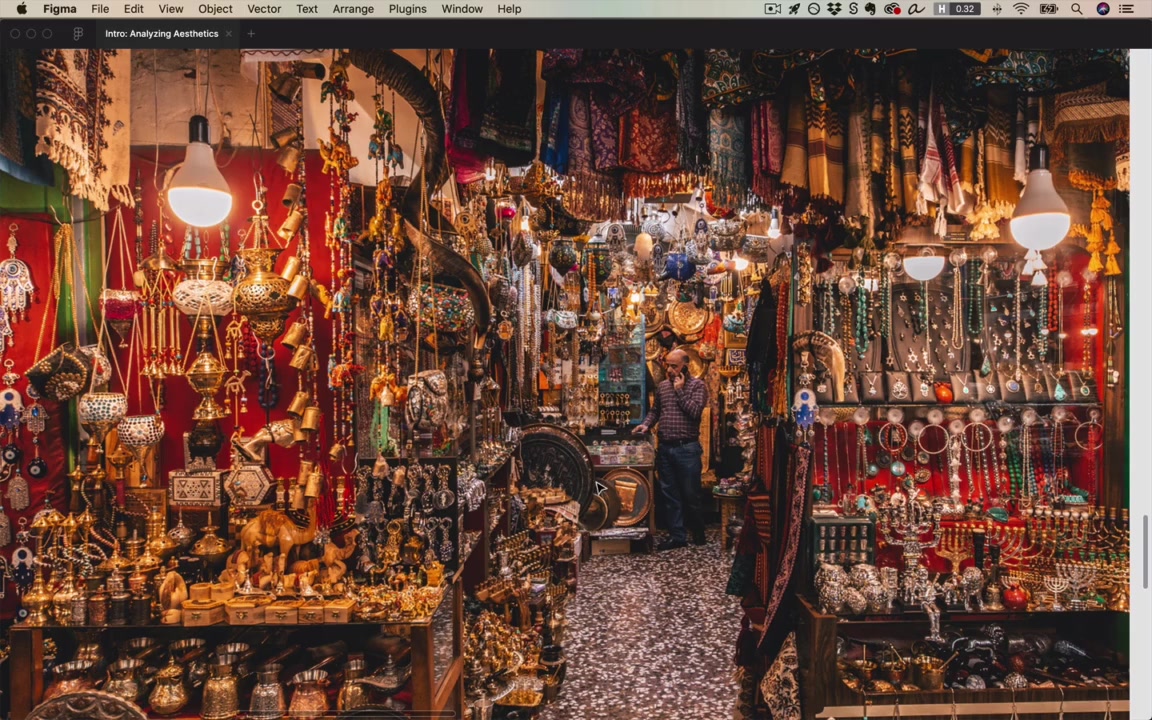Open a new tab with plus button
The image size is (1152, 720).
[251, 34]
